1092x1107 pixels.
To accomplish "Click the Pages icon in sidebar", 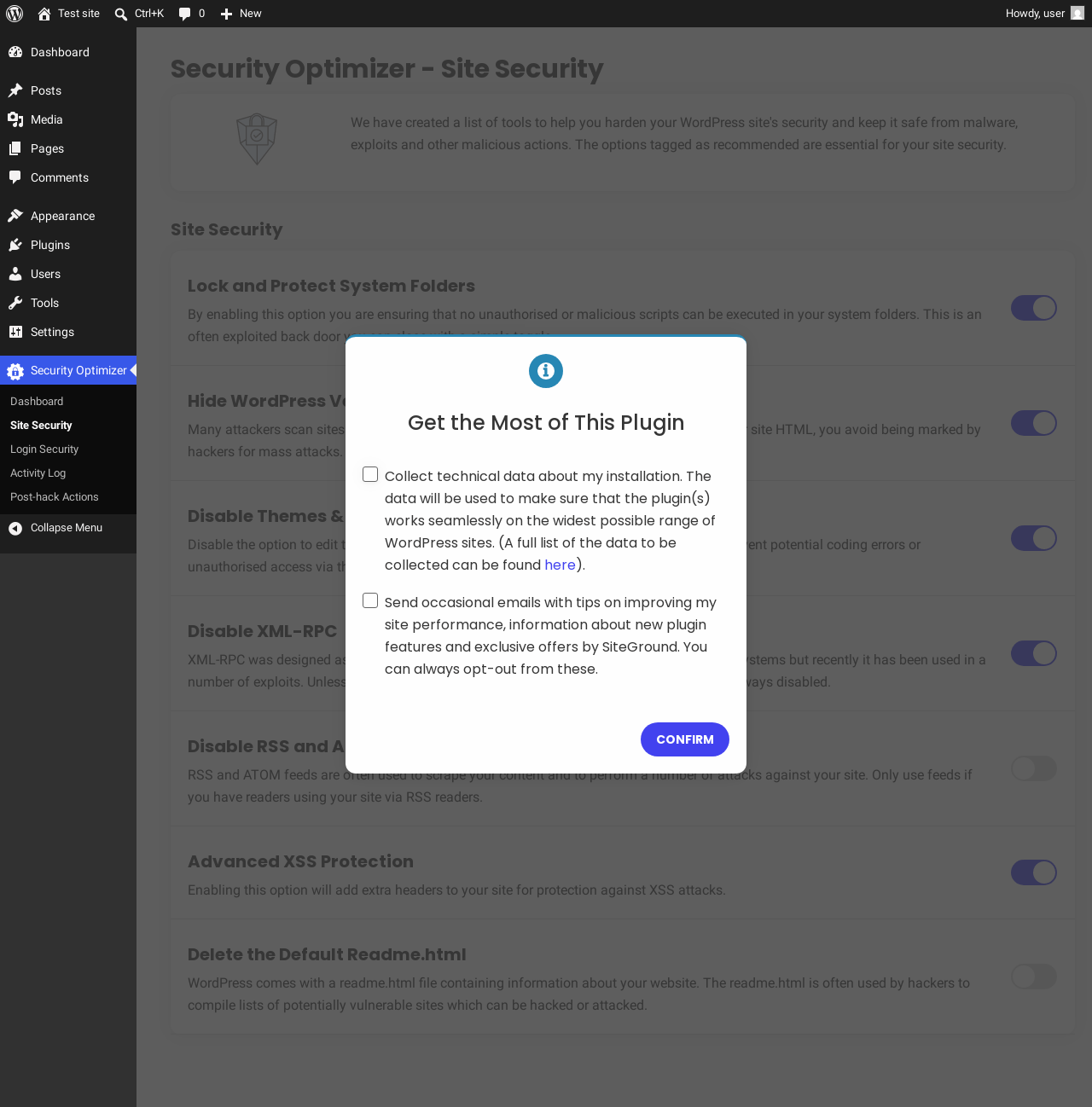I will (15, 148).
